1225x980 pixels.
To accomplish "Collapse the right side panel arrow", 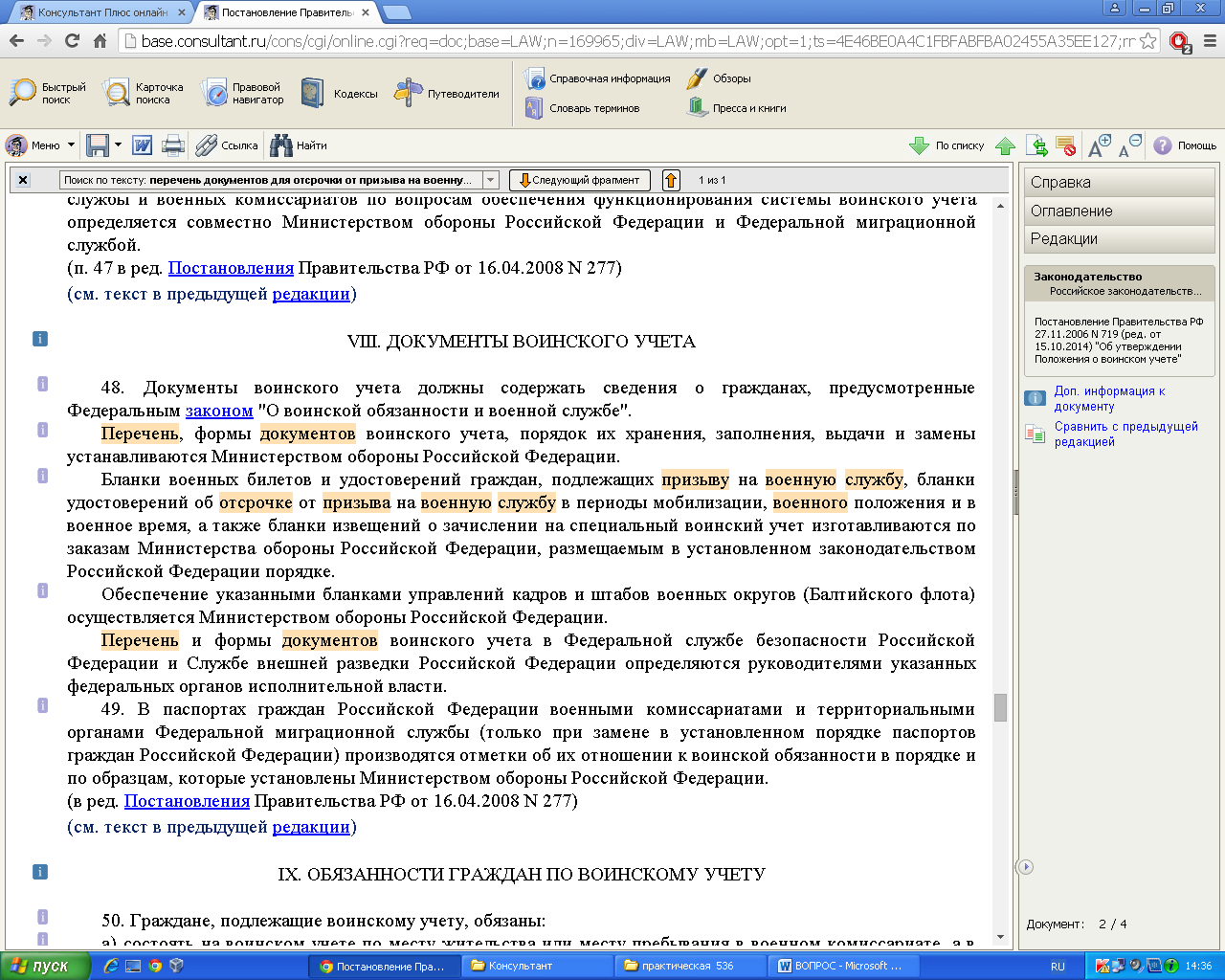I will (x=1025, y=866).
